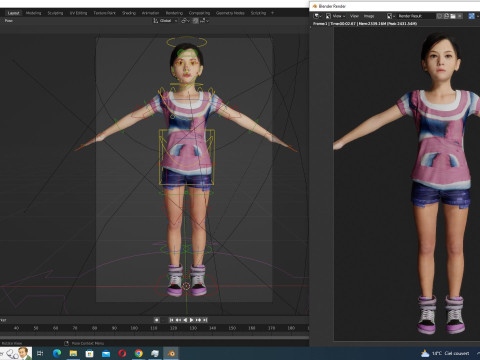
Task: Toggle fake user shield for Render Result
Action: point(440,16)
